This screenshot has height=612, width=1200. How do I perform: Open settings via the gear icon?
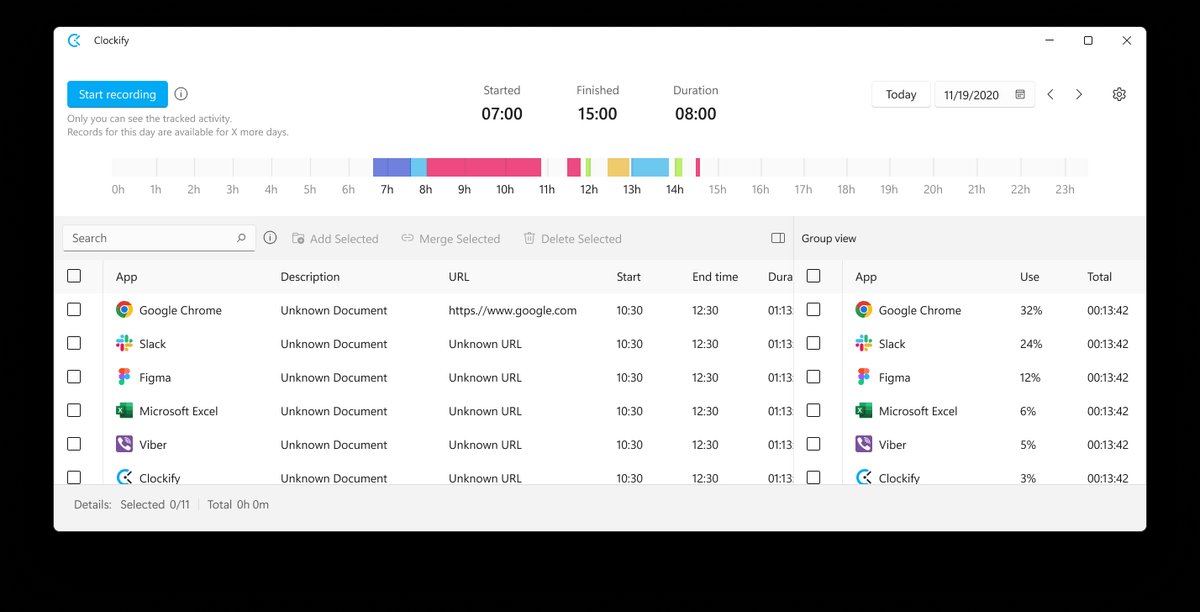click(1119, 94)
